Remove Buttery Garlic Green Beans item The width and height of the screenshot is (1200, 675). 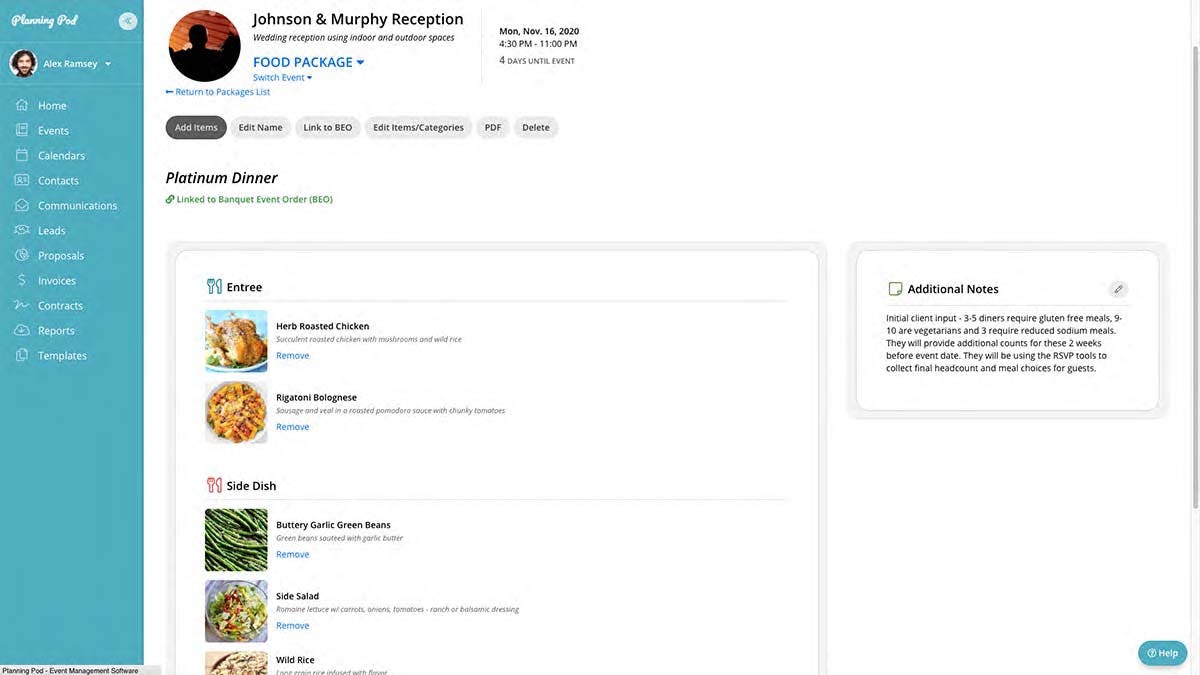coord(293,554)
